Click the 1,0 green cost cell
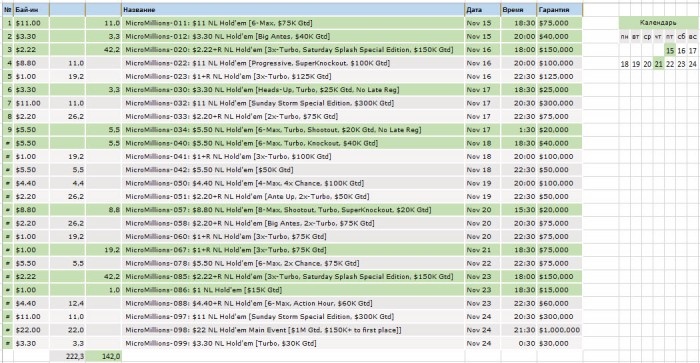This screenshot has width=700, height=363. [x=104, y=290]
